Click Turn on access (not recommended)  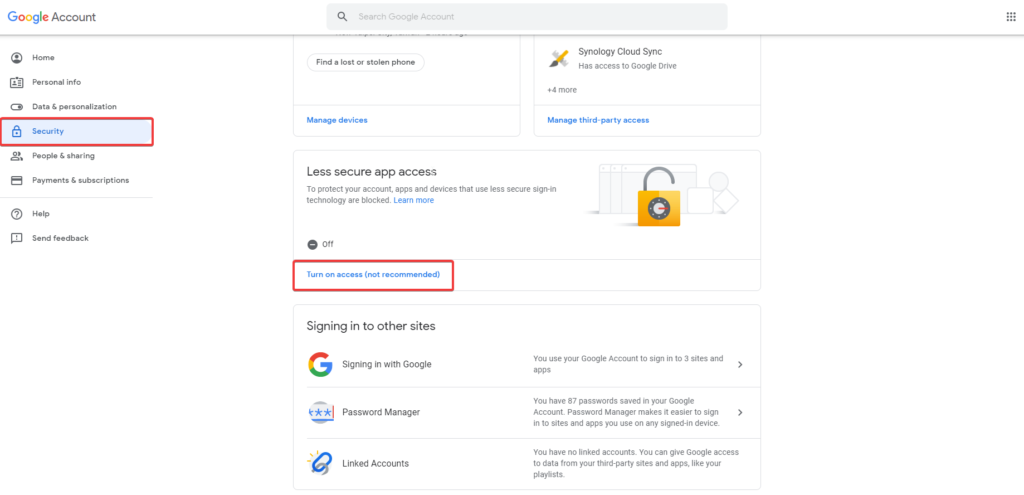pyautogui.click(x=373, y=274)
